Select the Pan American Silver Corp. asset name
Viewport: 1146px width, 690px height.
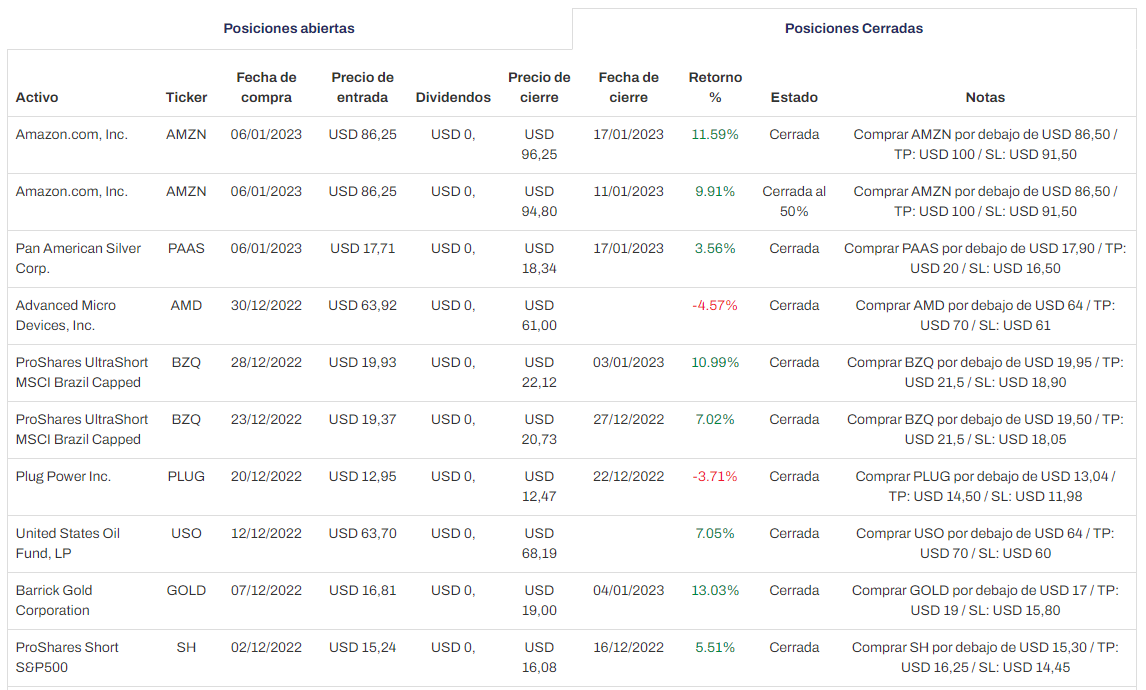(78, 259)
